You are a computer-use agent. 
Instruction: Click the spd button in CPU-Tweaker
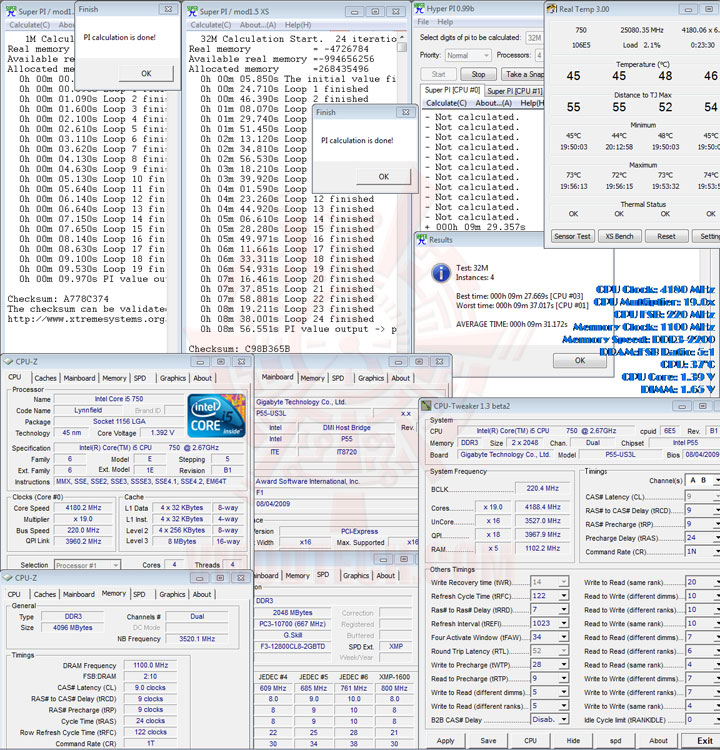pyautogui.click(x=616, y=740)
